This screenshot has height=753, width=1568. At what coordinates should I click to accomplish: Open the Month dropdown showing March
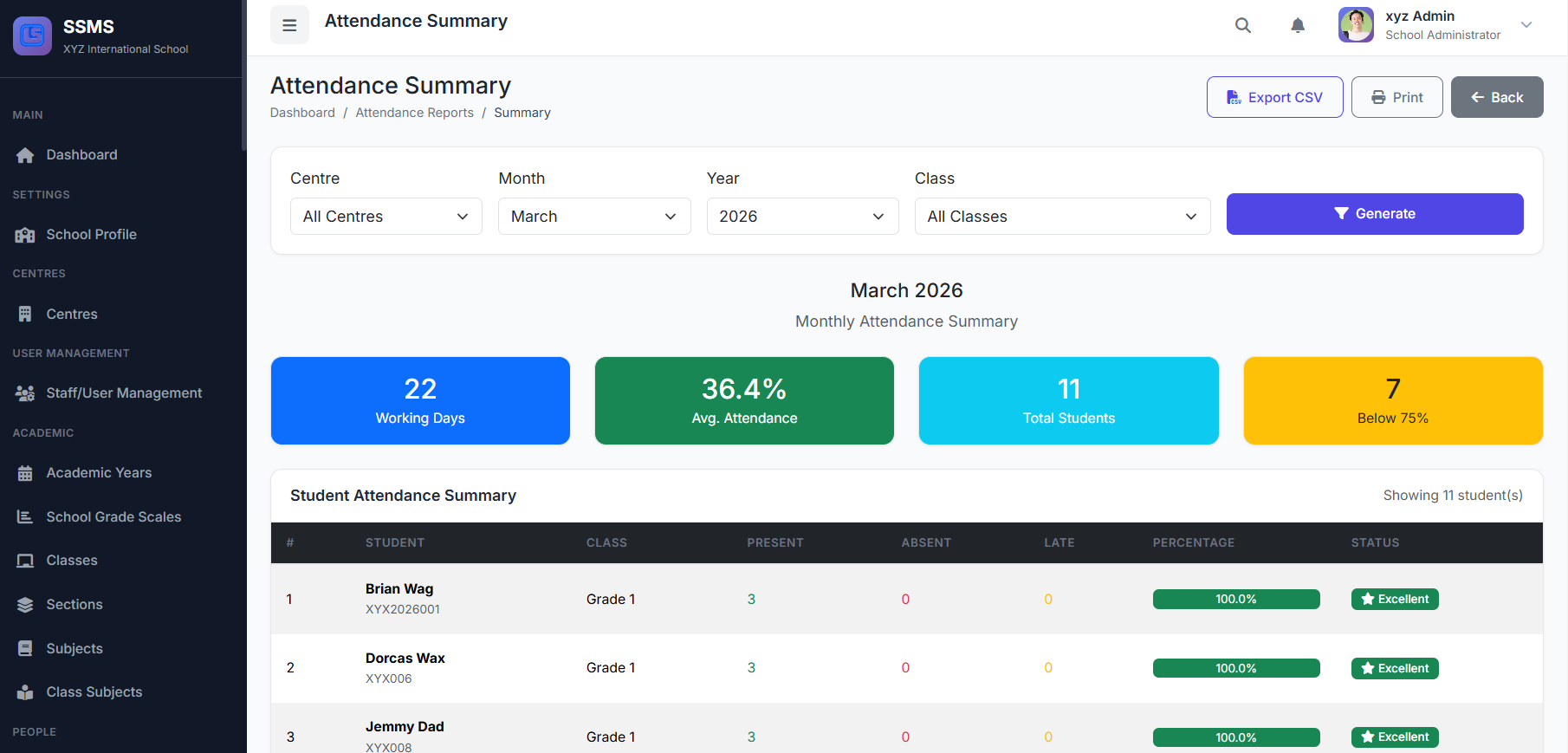click(593, 217)
